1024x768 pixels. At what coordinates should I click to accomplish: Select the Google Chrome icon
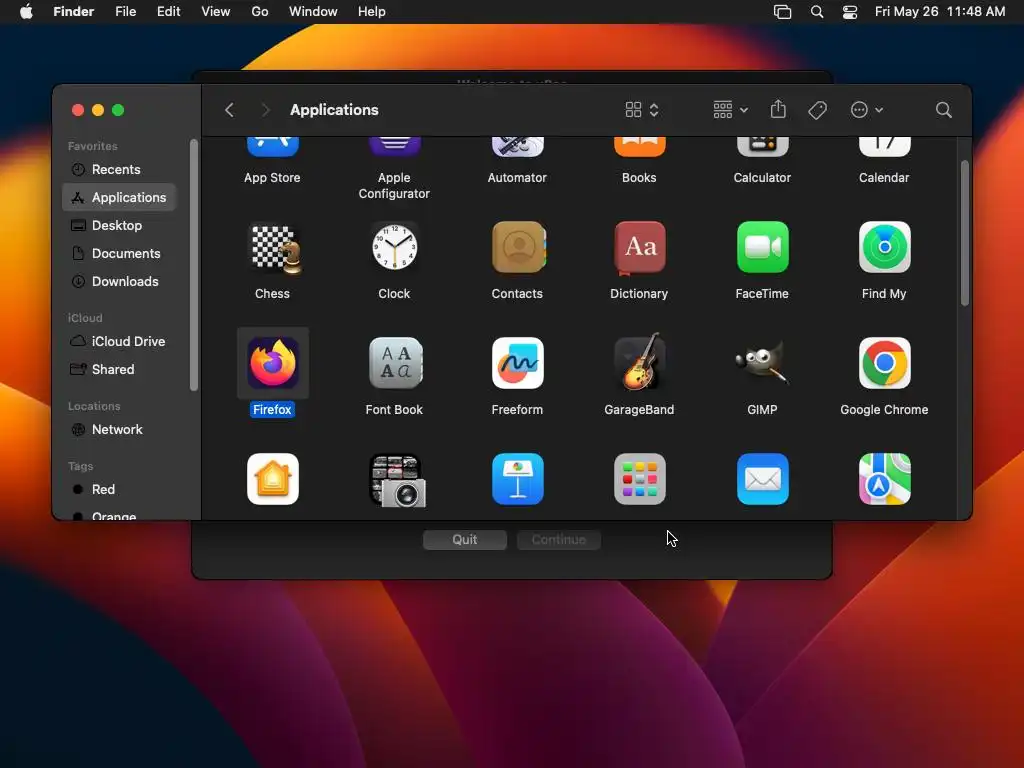tap(884, 363)
